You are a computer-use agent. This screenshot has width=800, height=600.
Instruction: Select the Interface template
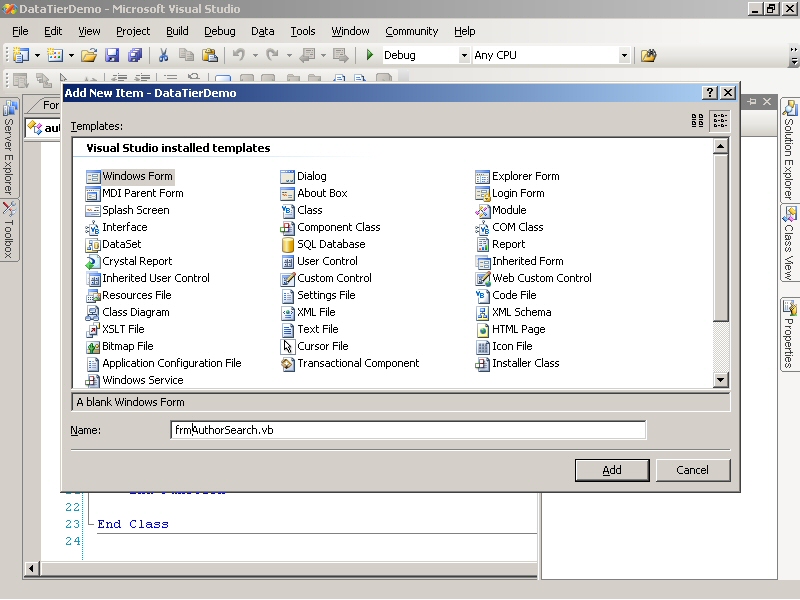click(x=116, y=227)
